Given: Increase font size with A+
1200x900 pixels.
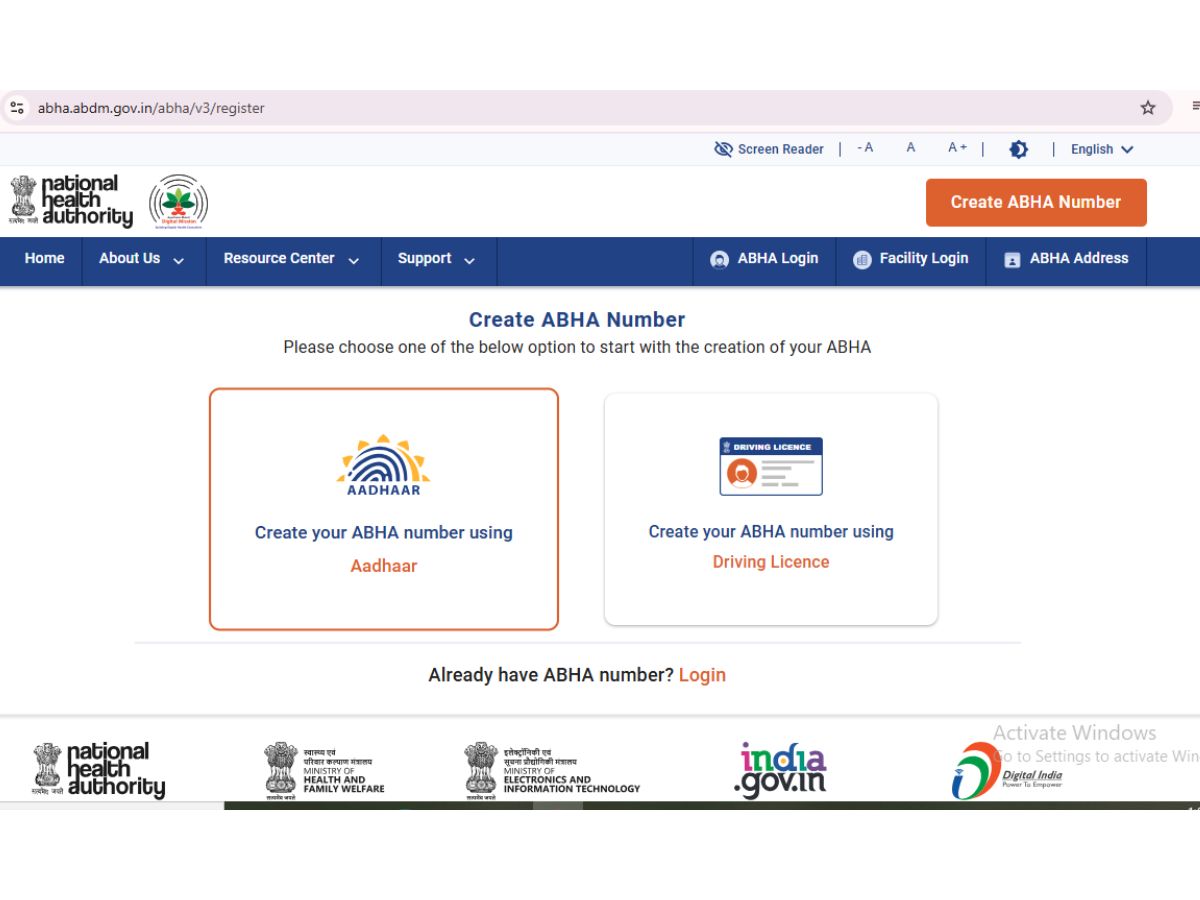Looking at the screenshot, I should [957, 148].
